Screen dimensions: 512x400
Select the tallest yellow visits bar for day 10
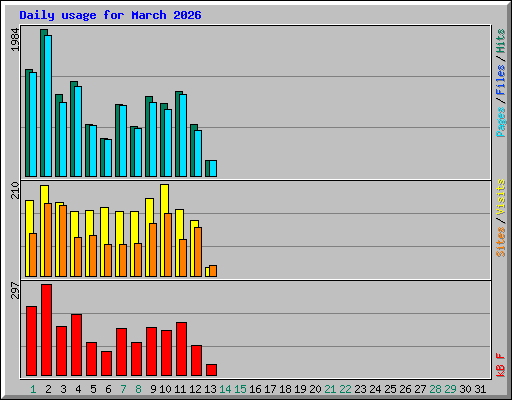163,230
